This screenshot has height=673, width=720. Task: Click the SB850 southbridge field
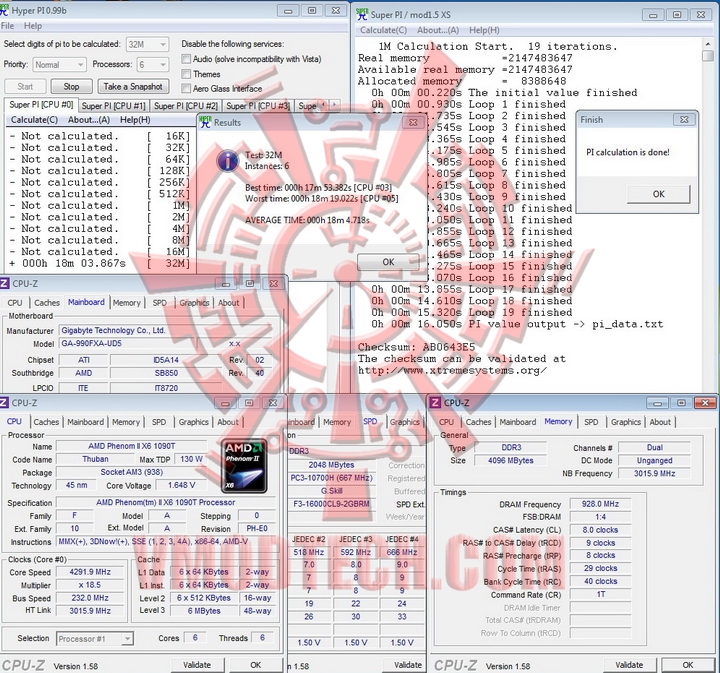pos(166,373)
